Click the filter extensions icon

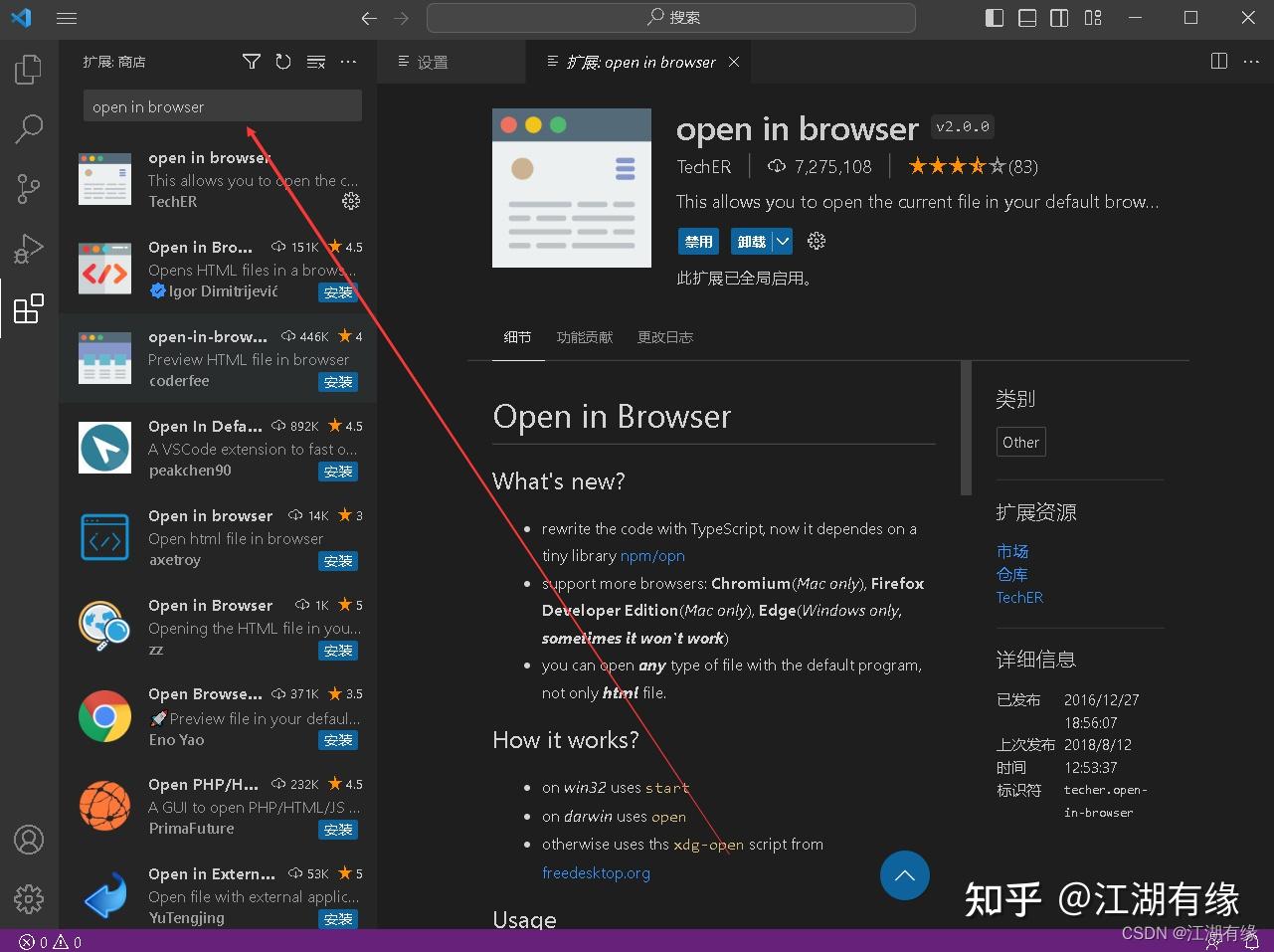251,61
